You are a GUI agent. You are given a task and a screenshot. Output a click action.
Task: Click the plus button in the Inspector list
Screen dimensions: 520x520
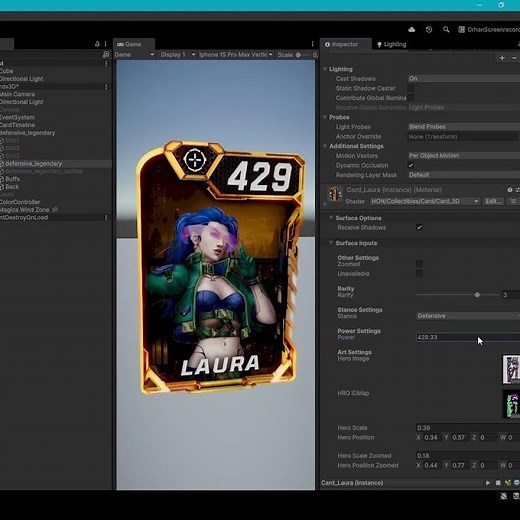click(x=502, y=58)
